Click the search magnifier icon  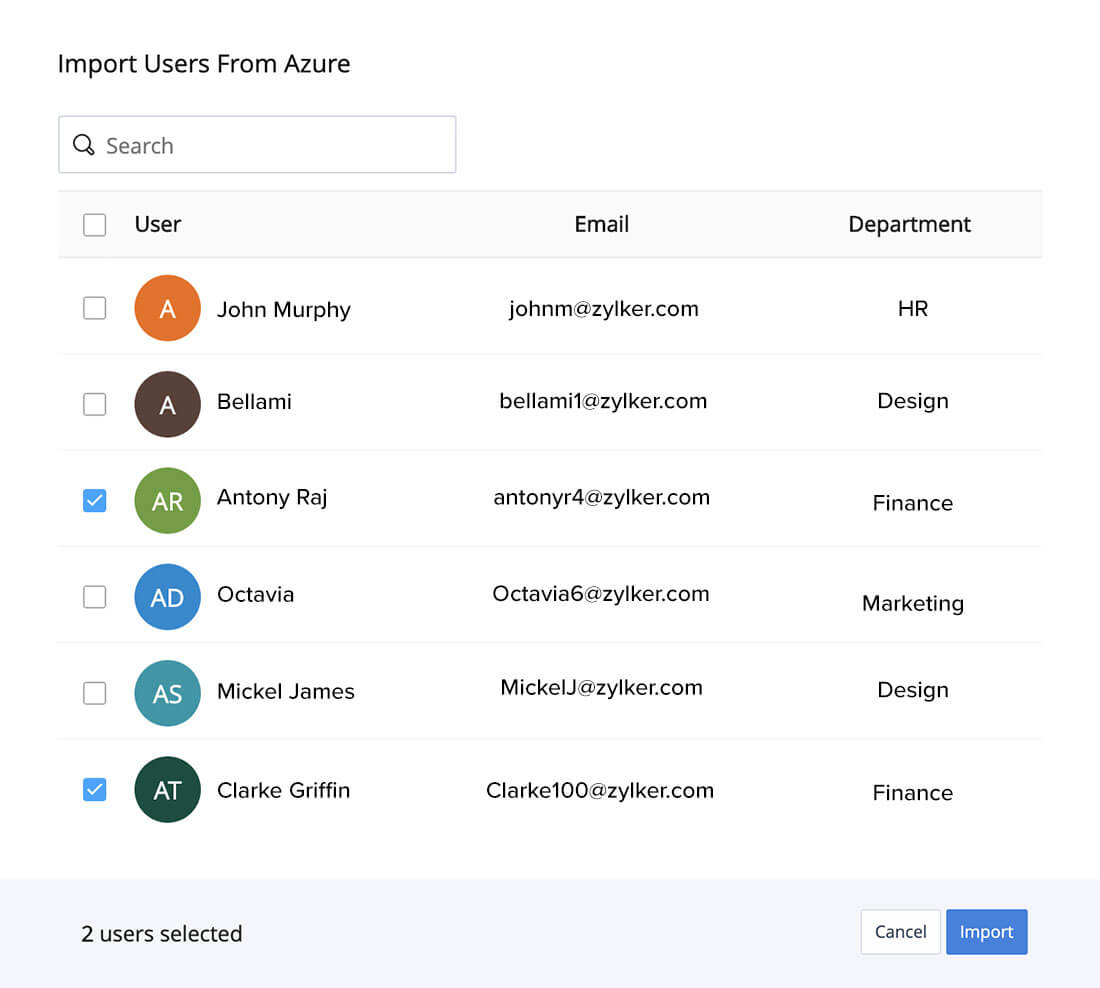point(84,145)
